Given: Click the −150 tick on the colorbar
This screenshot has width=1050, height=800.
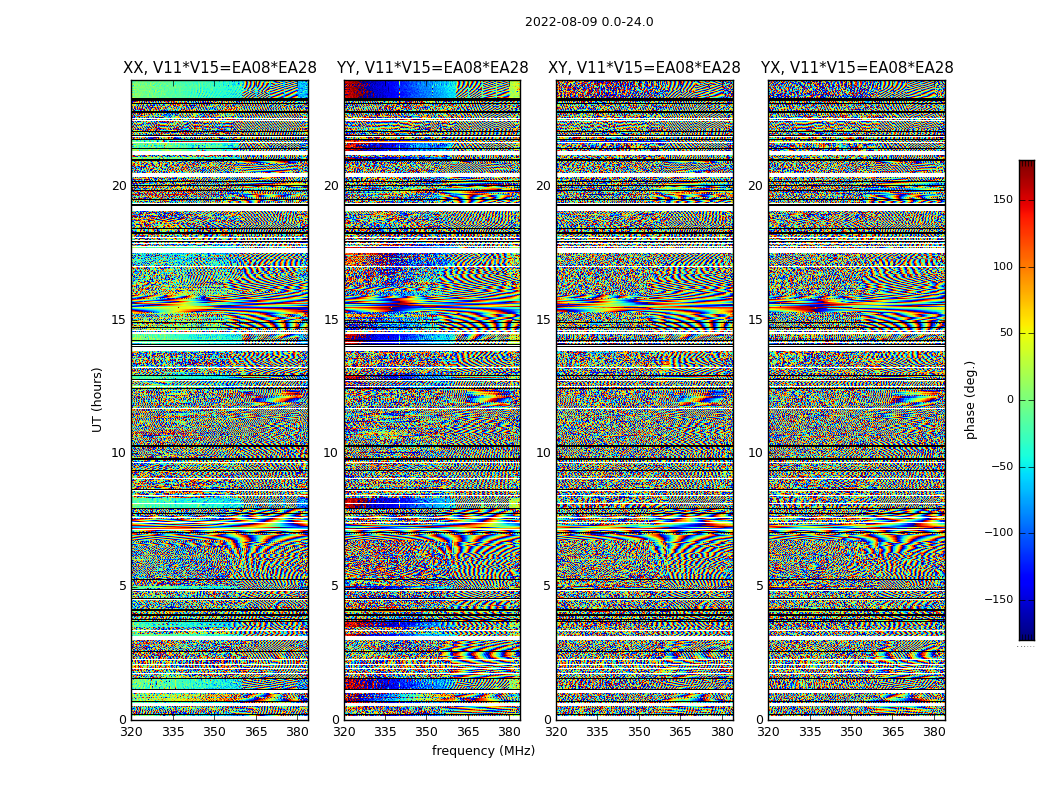Looking at the screenshot, I should tap(999, 599).
